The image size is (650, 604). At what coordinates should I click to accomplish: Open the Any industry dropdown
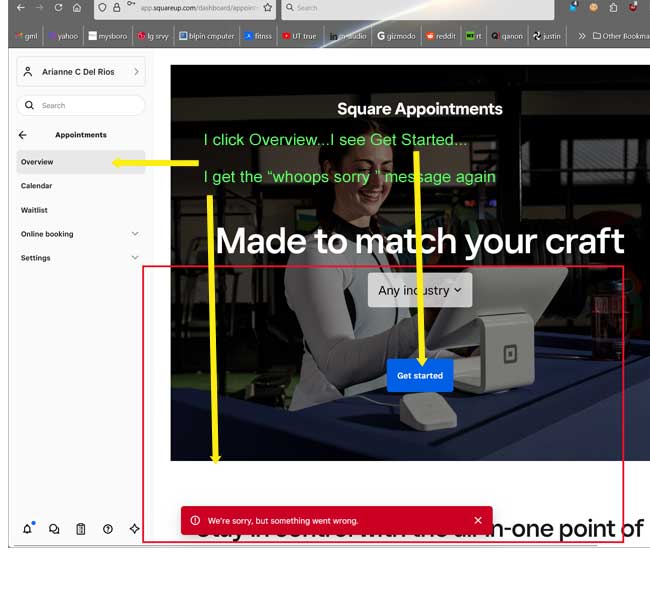click(x=420, y=290)
